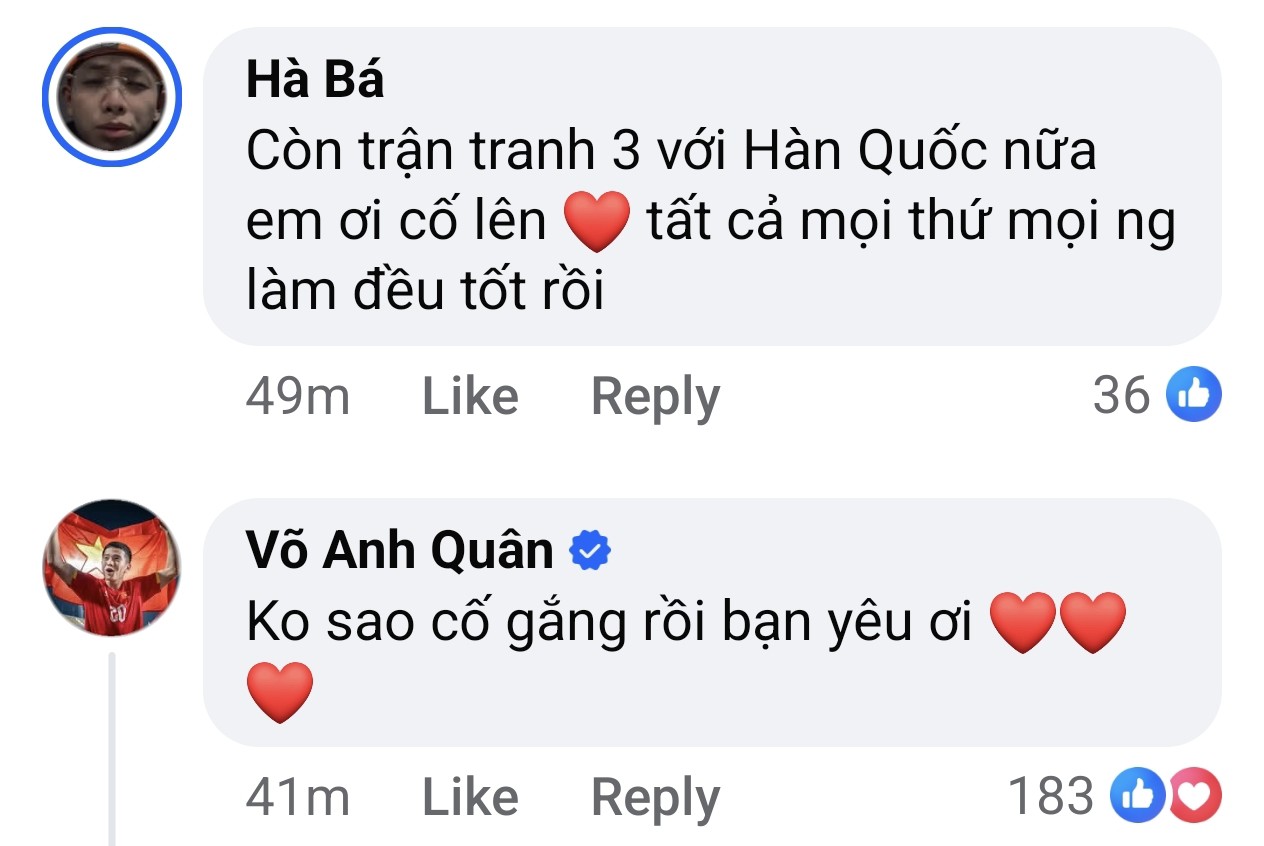Click the verified badge next to Võ Anh Quân
The height and width of the screenshot is (846, 1264).
pyautogui.click(x=587, y=547)
